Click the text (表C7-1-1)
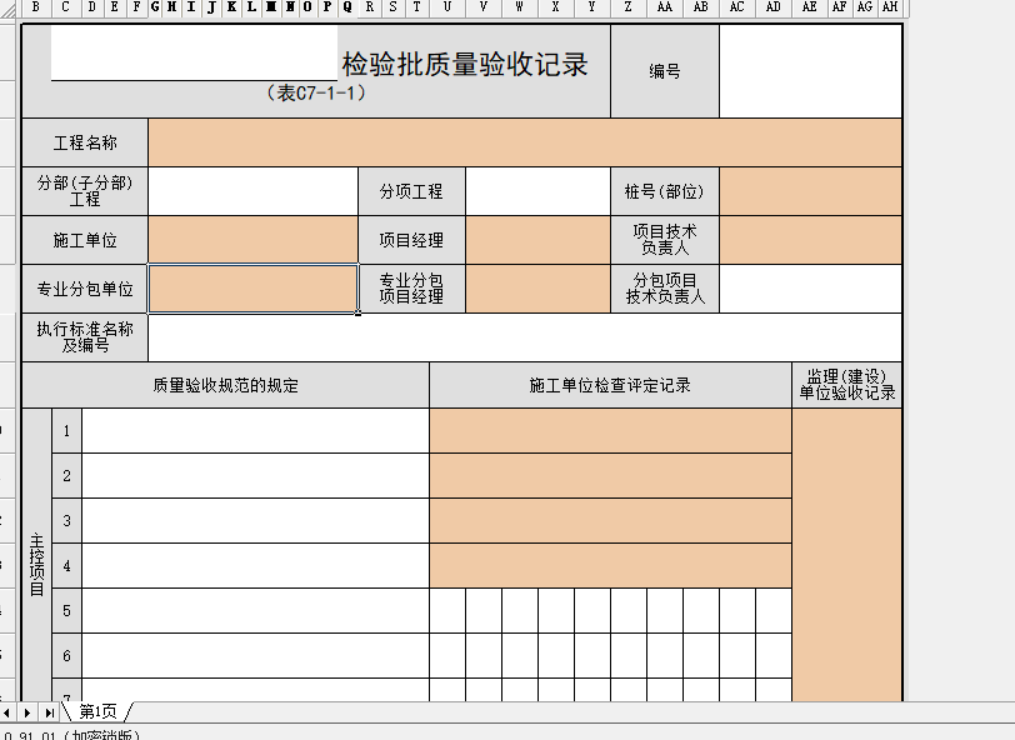This screenshot has width=1015, height=740. (316, 93)
